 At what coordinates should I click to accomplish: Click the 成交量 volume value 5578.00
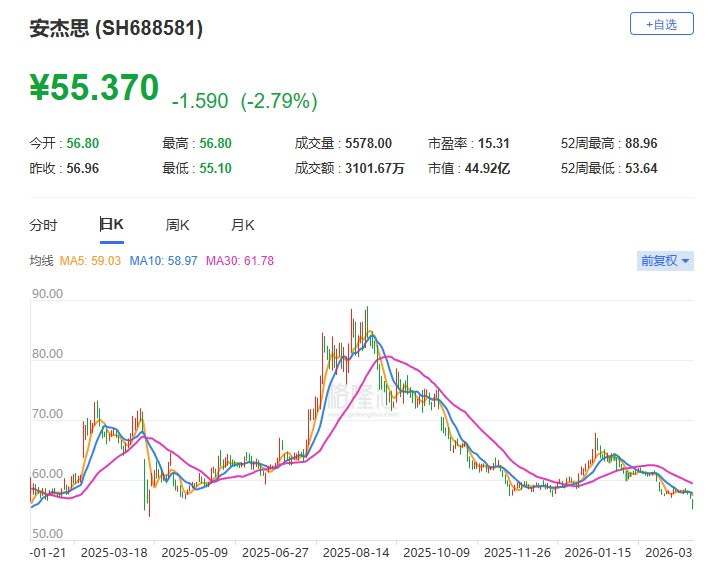[367, 143]
